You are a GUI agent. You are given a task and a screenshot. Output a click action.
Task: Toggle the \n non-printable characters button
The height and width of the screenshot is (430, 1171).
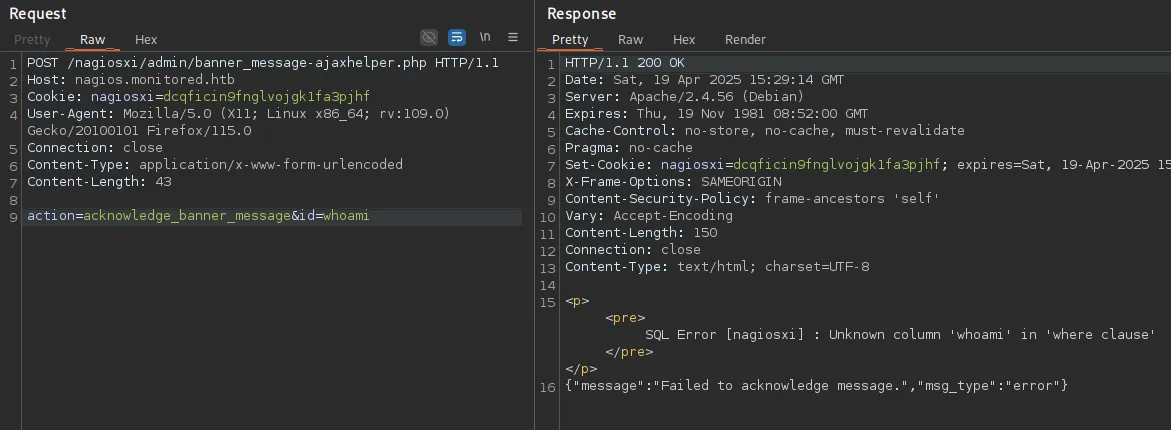point(485,38)
